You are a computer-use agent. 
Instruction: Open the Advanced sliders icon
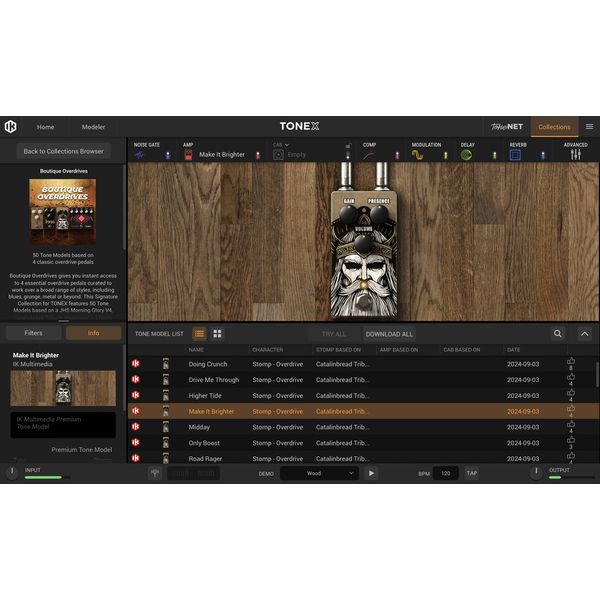pyautogui.click(x=576, y=155)
